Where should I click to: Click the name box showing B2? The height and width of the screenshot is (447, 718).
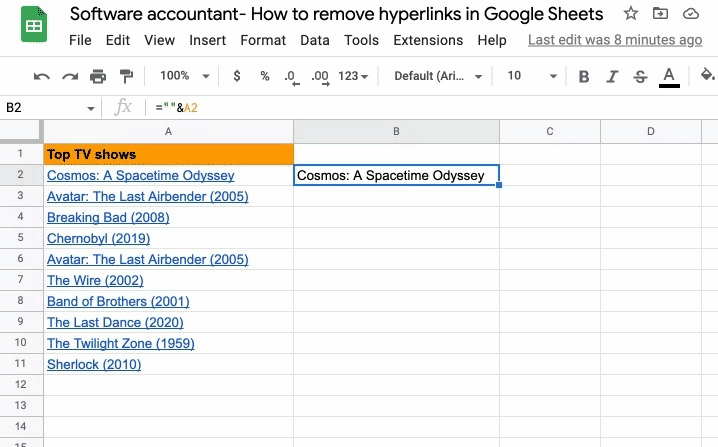(x=44, y=108)
